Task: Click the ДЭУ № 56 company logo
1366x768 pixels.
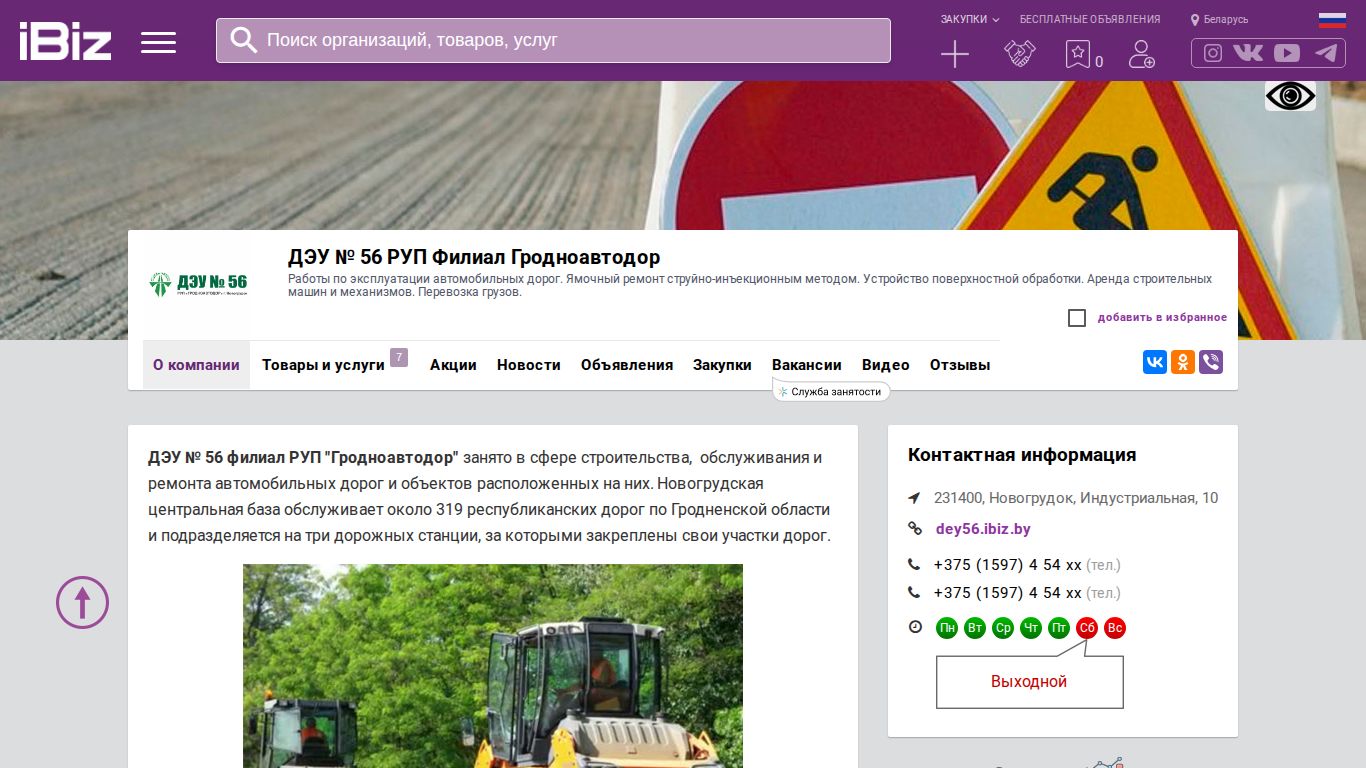Action: coord(198,284)
